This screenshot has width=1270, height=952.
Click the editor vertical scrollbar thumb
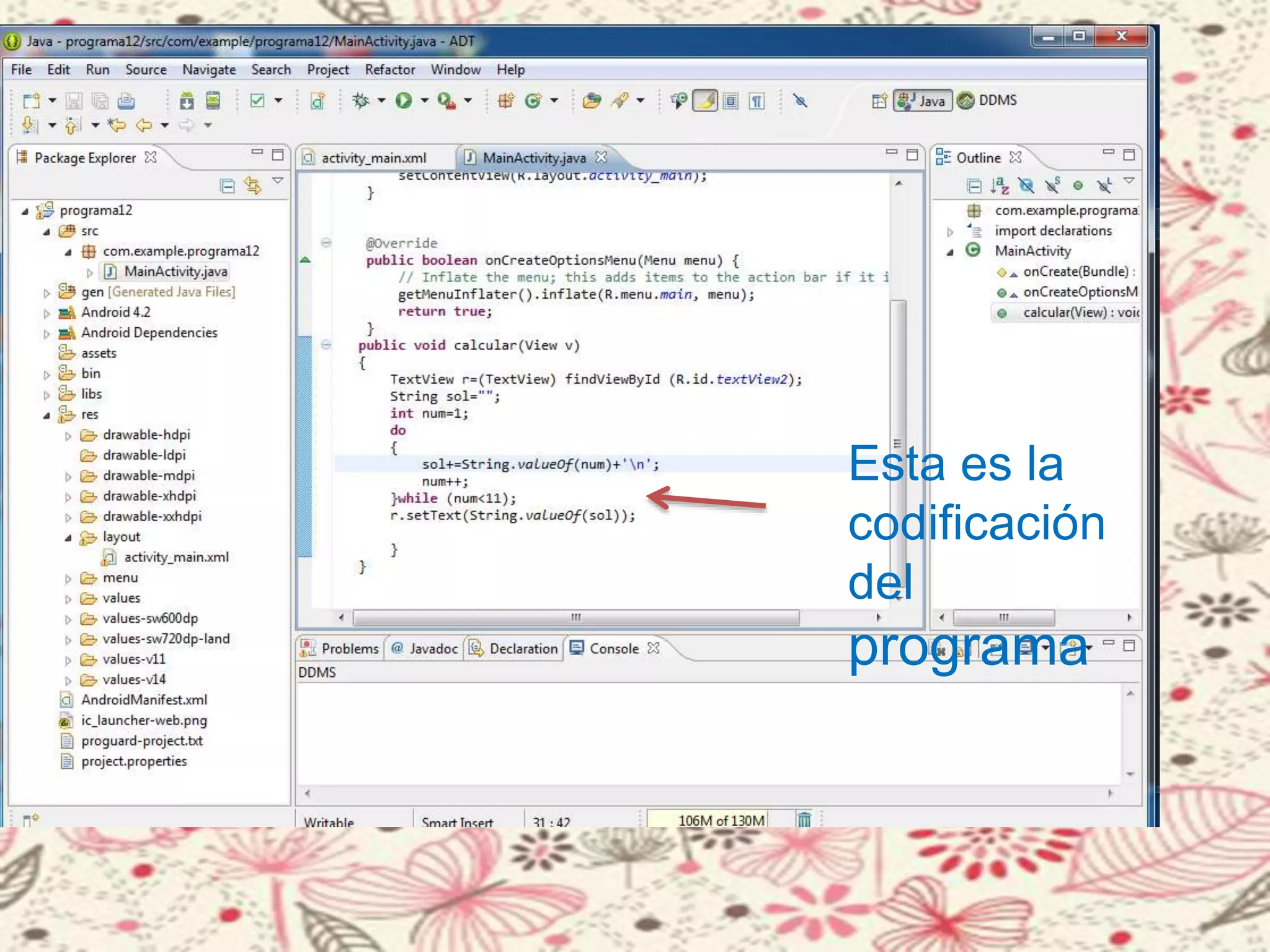click(x=898, y=443)
